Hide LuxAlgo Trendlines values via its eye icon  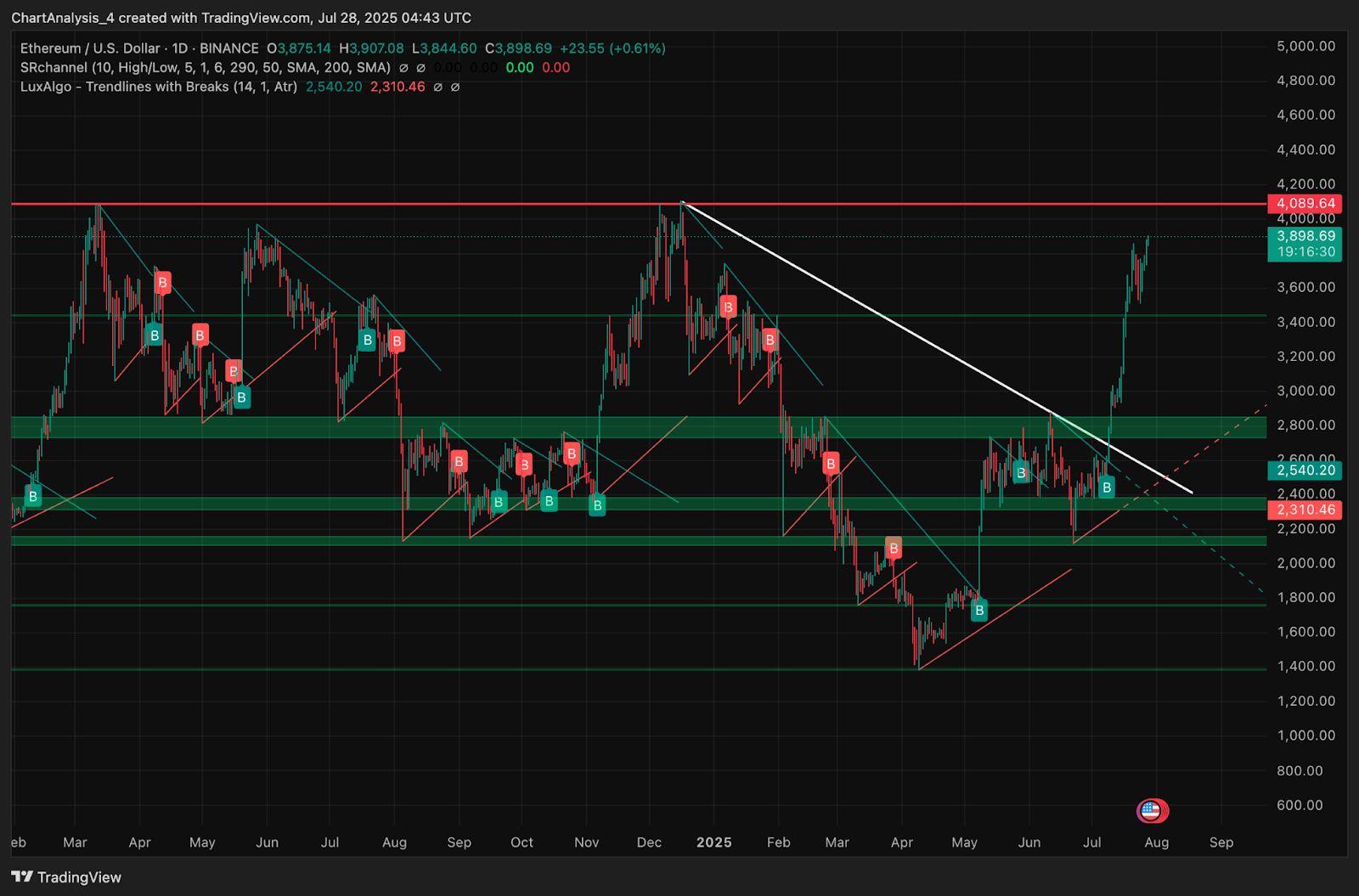[x=437, y=86]
